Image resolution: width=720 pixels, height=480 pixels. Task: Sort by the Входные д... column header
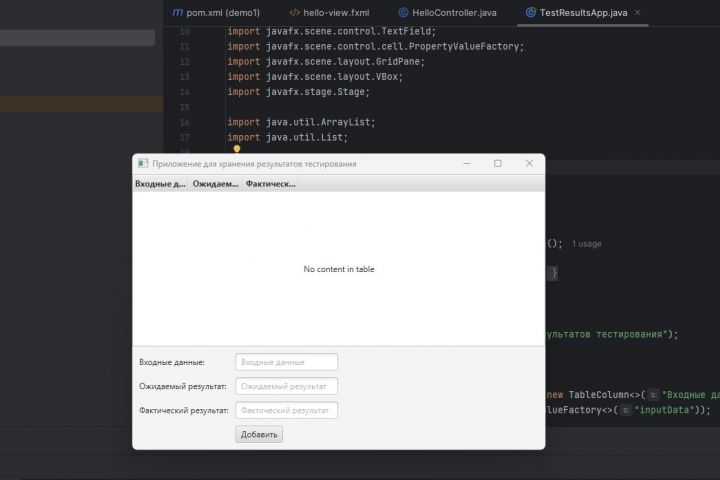pos(160,184)
